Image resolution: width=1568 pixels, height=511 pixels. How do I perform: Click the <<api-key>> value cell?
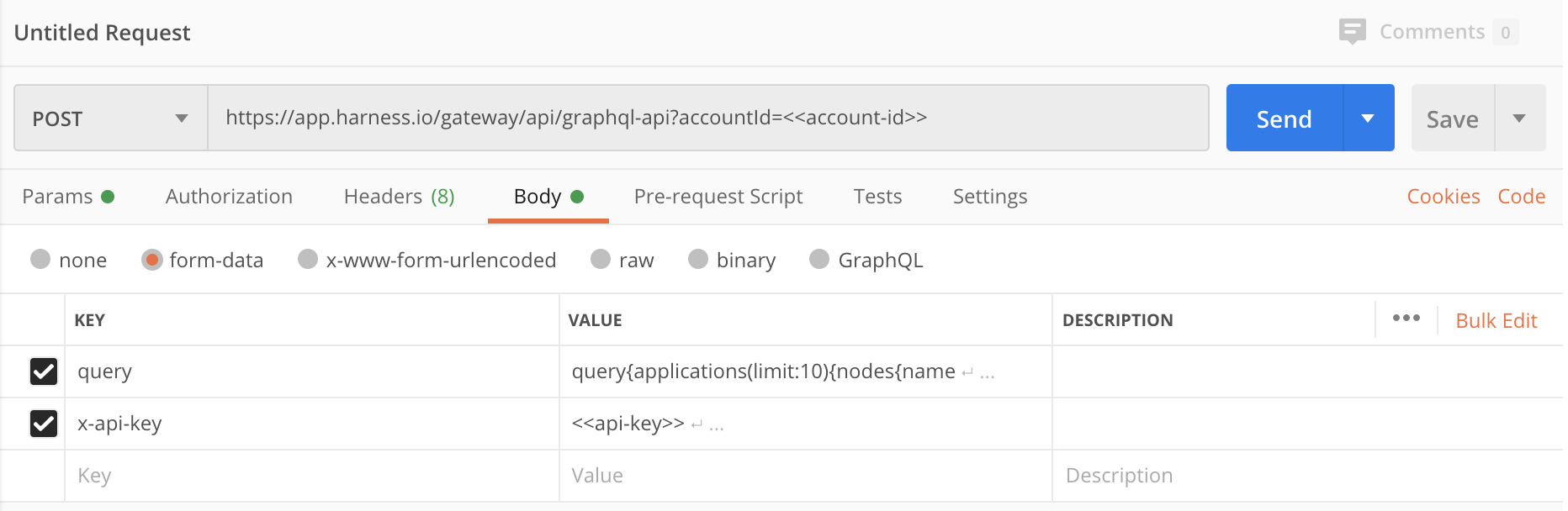806,424
